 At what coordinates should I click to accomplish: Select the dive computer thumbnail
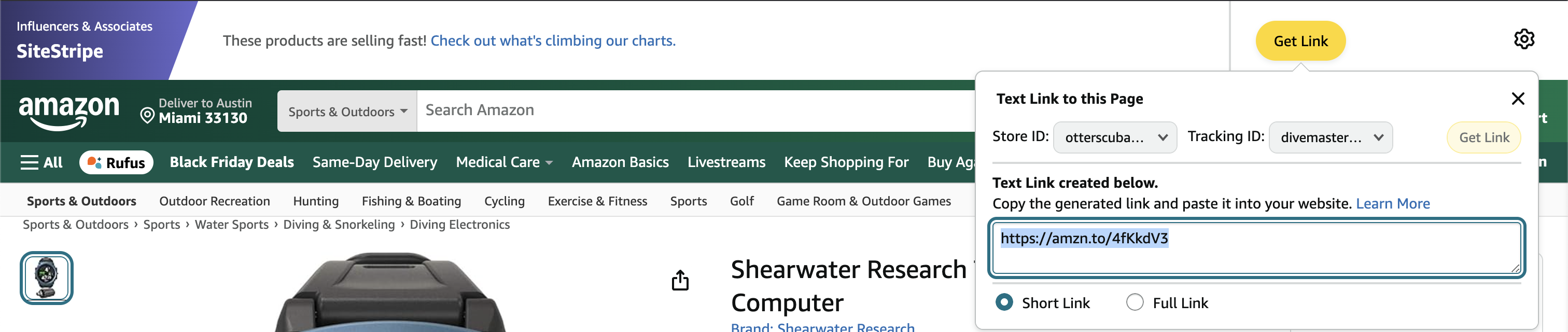tap(46, 278)
